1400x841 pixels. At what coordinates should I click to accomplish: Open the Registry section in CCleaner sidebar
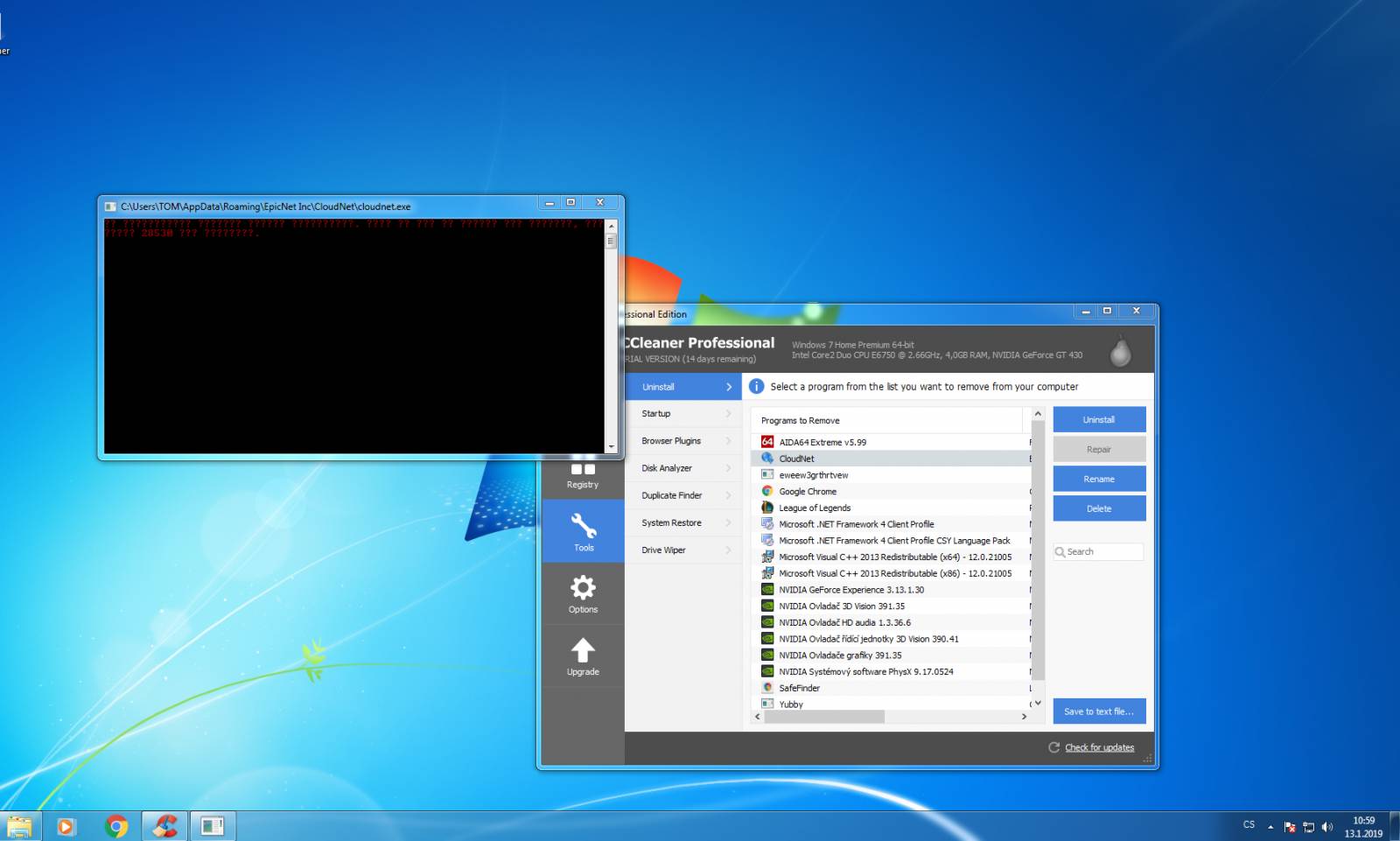[583, 476]
